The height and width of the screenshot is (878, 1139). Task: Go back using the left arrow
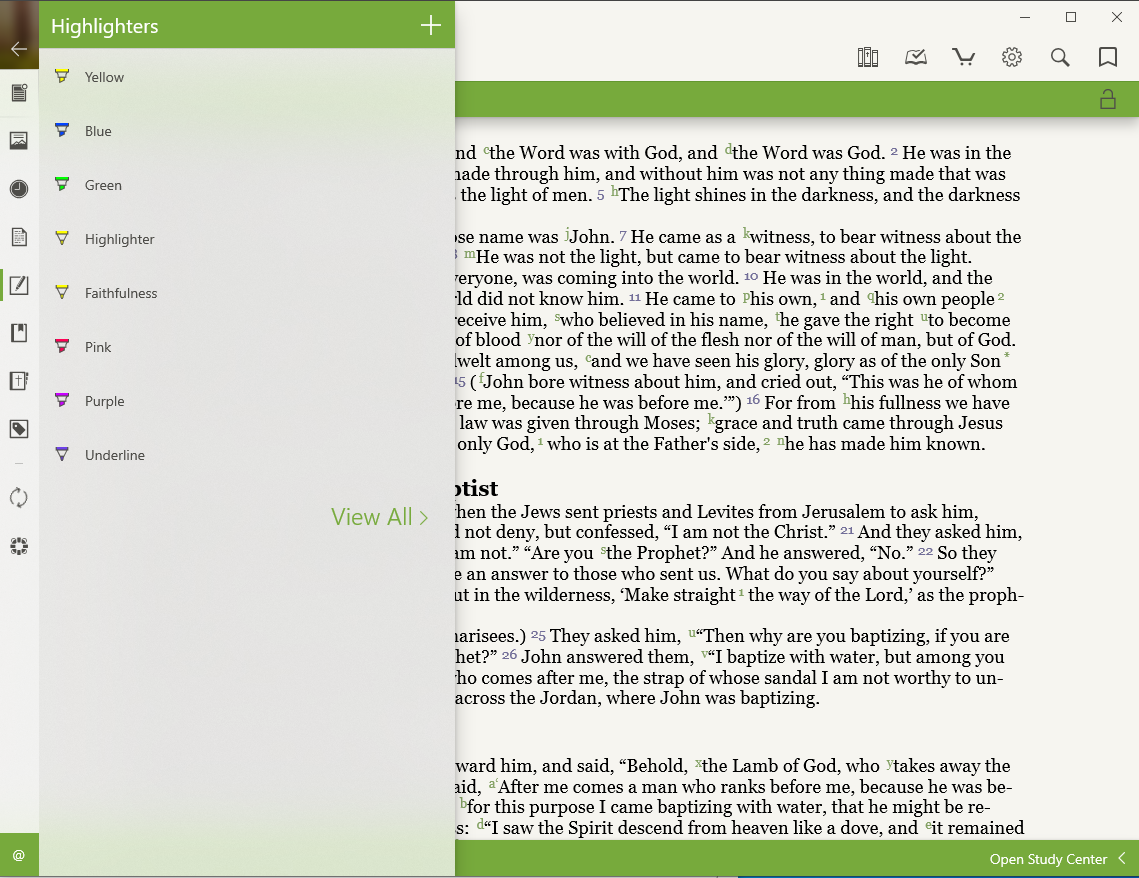pos(18,48)
